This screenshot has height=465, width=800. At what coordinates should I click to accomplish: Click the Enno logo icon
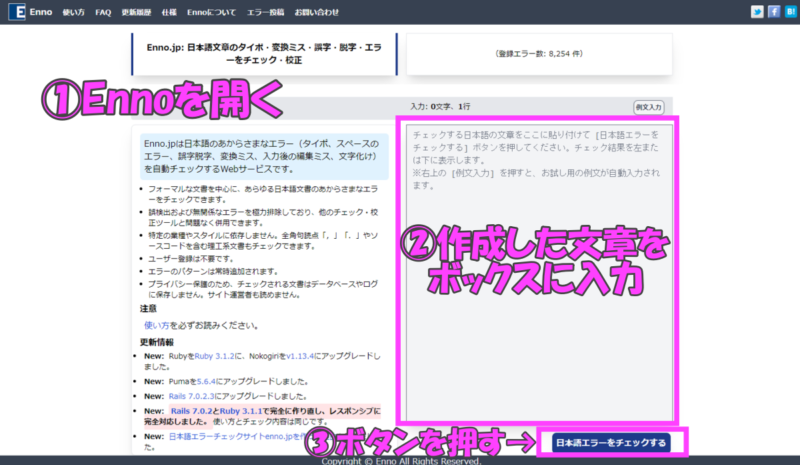(17, 12)
